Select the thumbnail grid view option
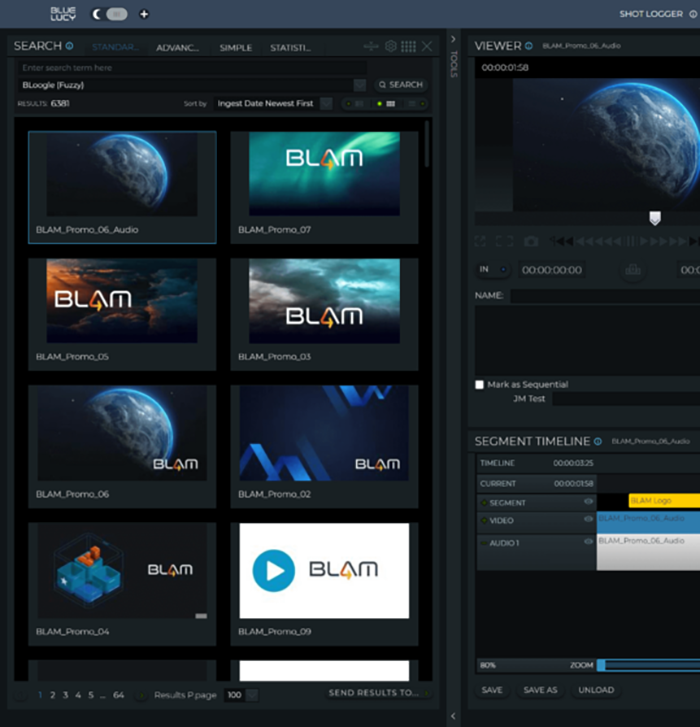 click(385, 104)
